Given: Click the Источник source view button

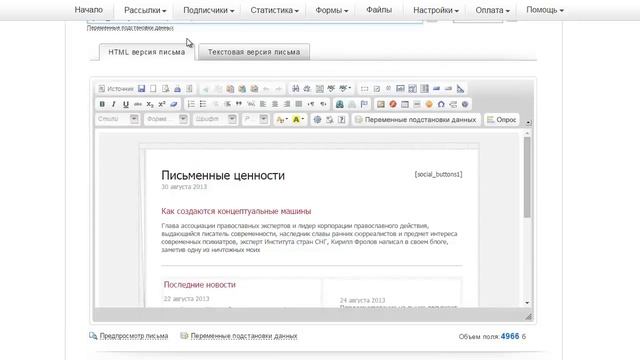Looking at the screenshot, I should [x=116, y=89].
